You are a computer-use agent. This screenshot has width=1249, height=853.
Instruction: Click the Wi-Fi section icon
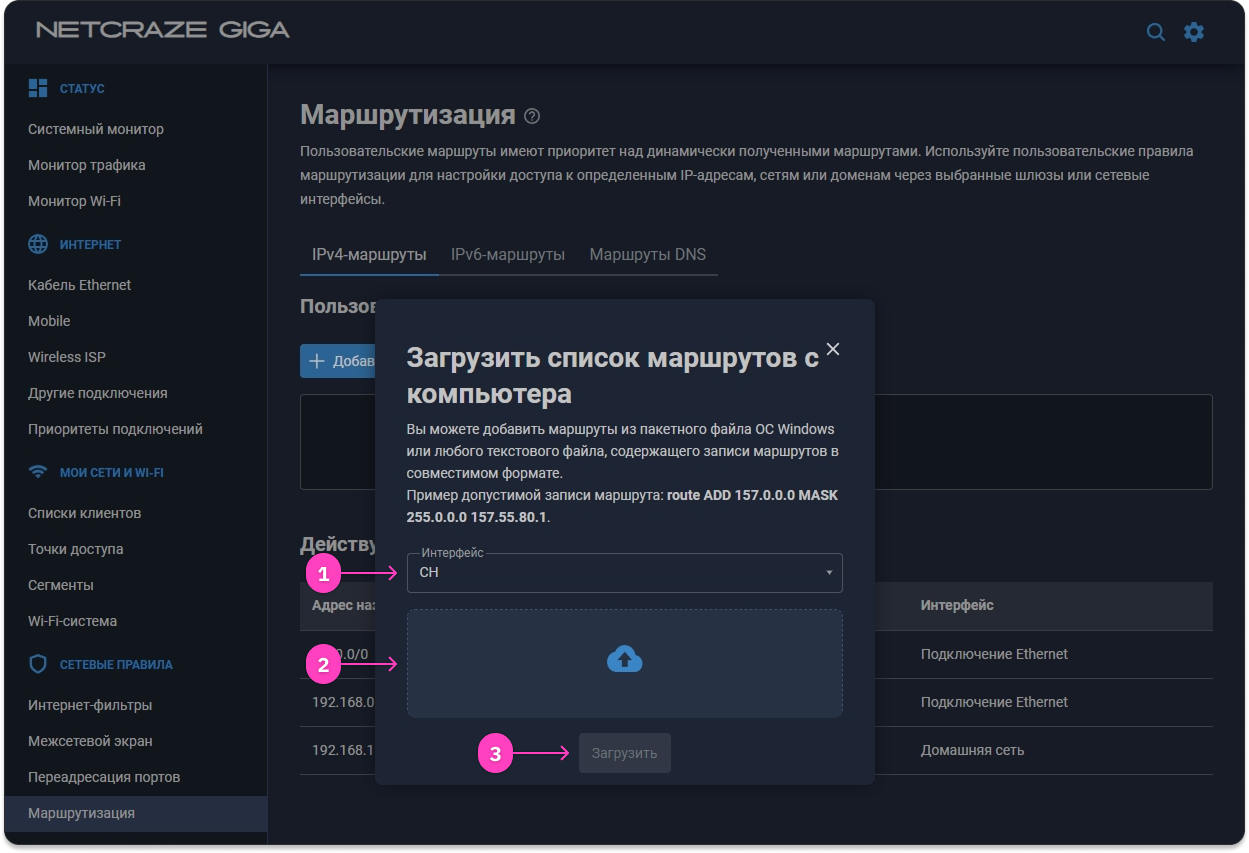click(x=38, y=472)
